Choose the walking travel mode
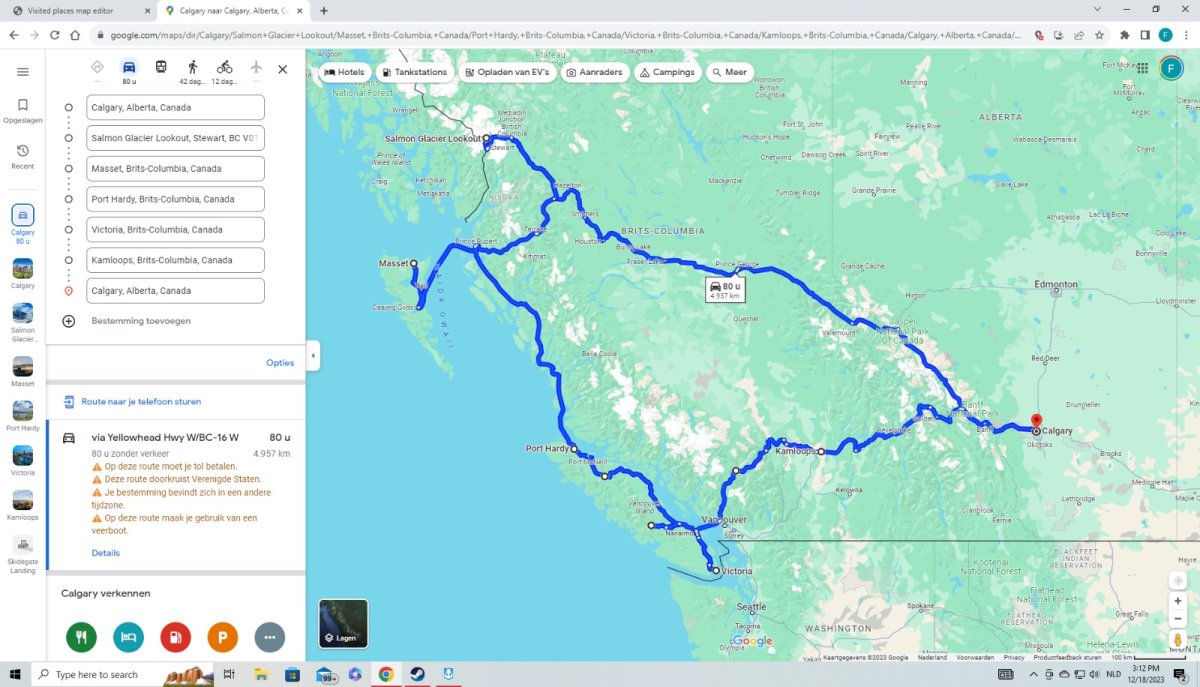 tap(192, 68)
